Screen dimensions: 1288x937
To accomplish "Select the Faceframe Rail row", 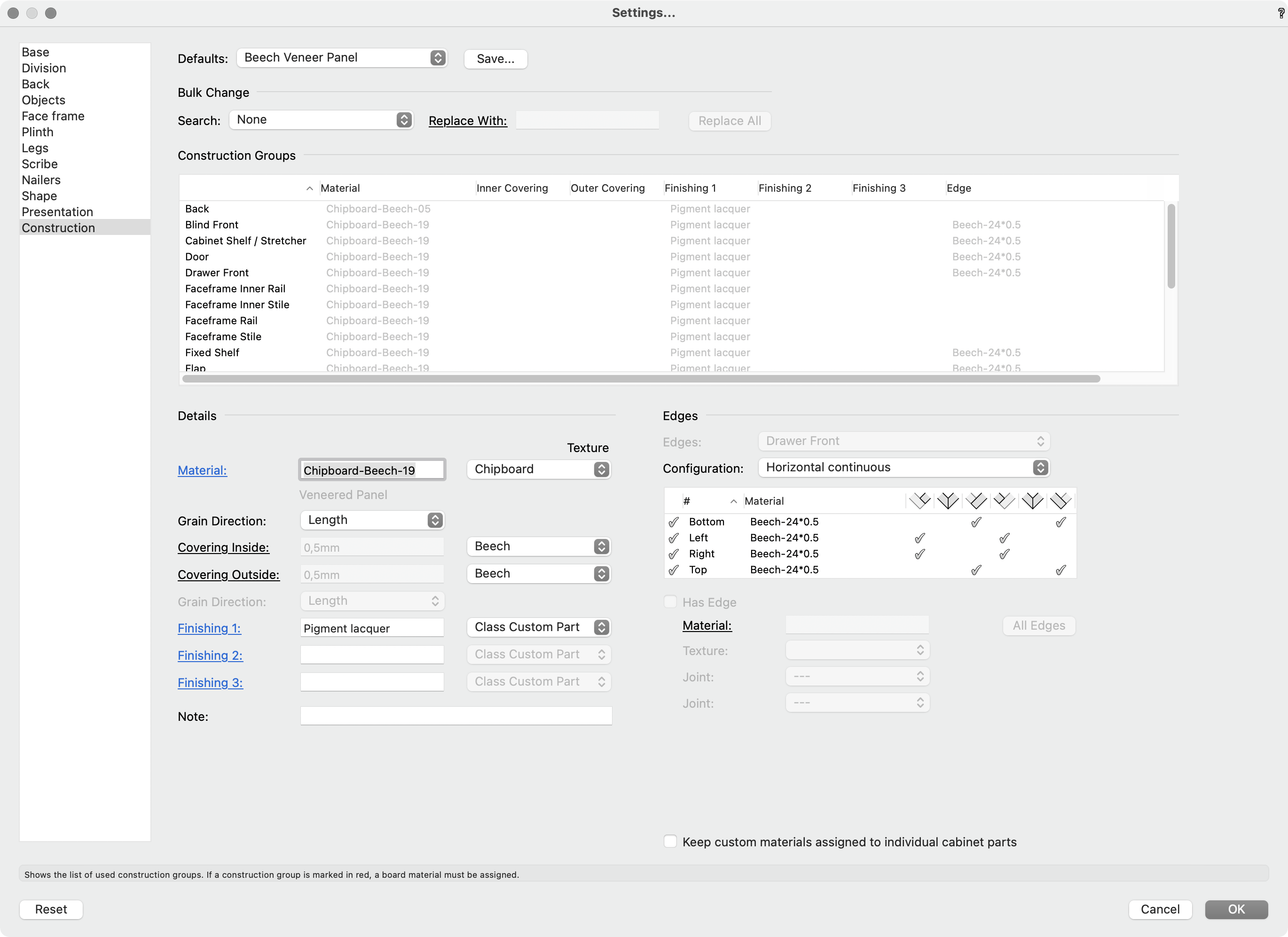I will (x=672, y=320).
